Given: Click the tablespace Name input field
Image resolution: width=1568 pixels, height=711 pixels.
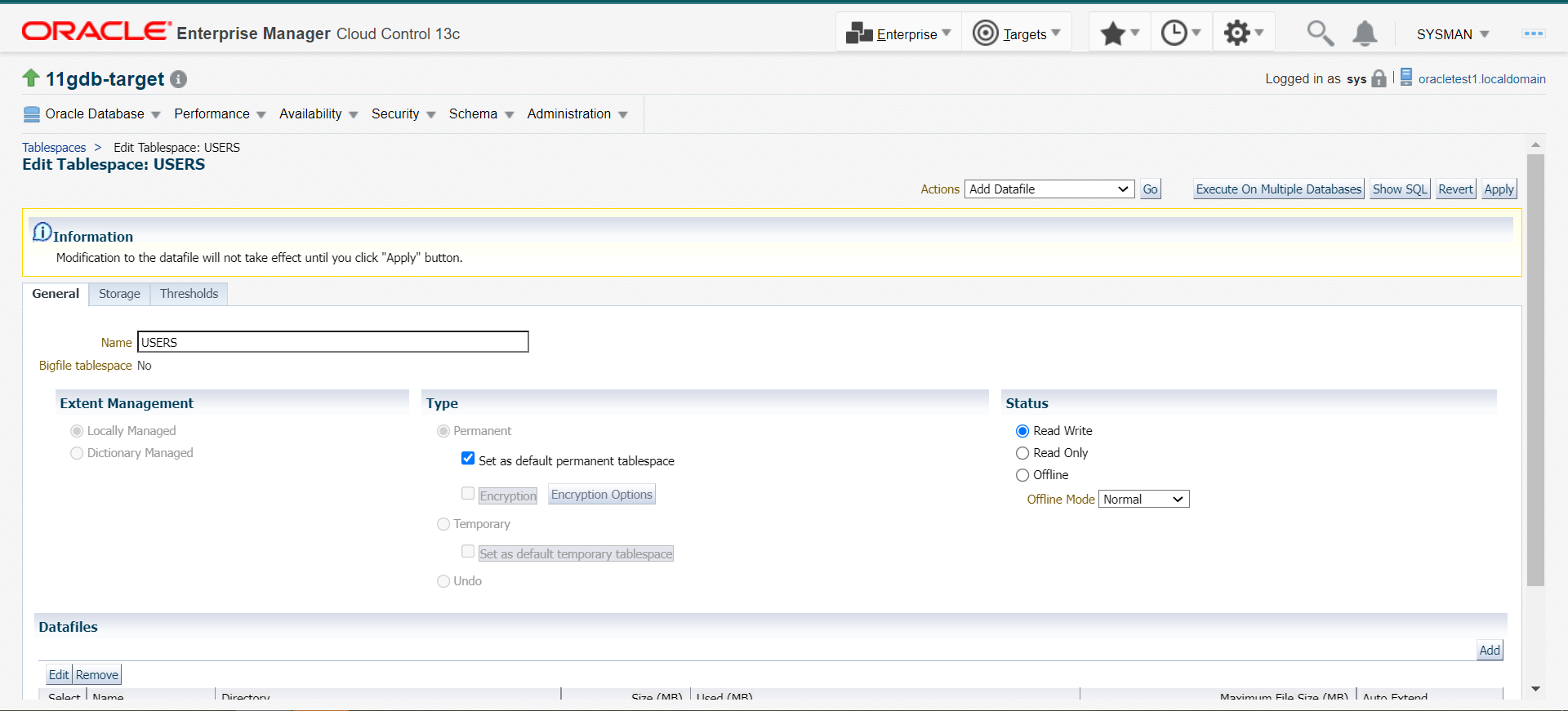Looking at the screenshot, I should click(x=333, y=342).
